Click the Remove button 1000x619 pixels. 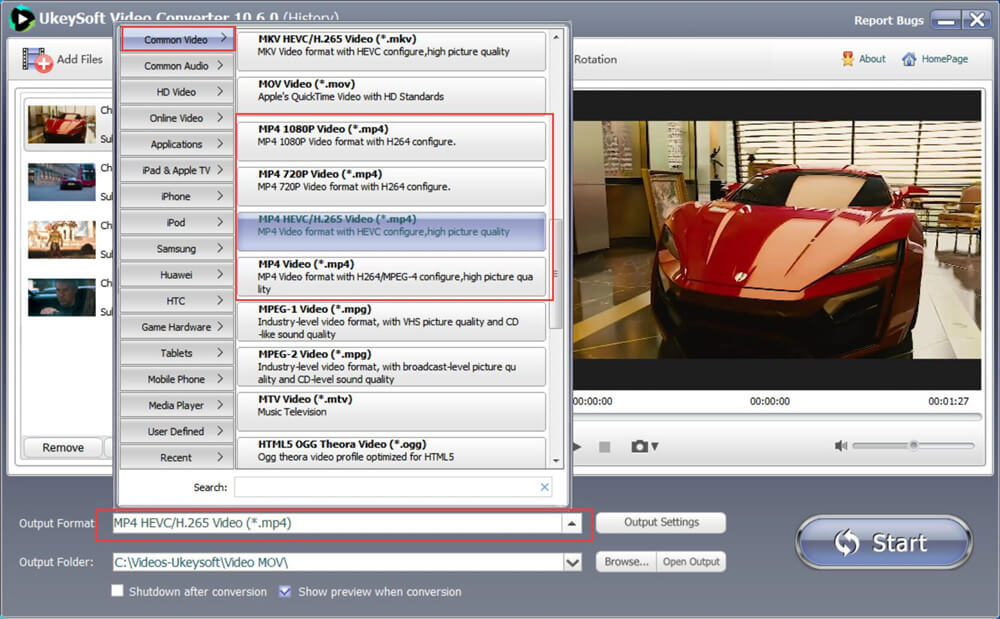tap(62, 448)
